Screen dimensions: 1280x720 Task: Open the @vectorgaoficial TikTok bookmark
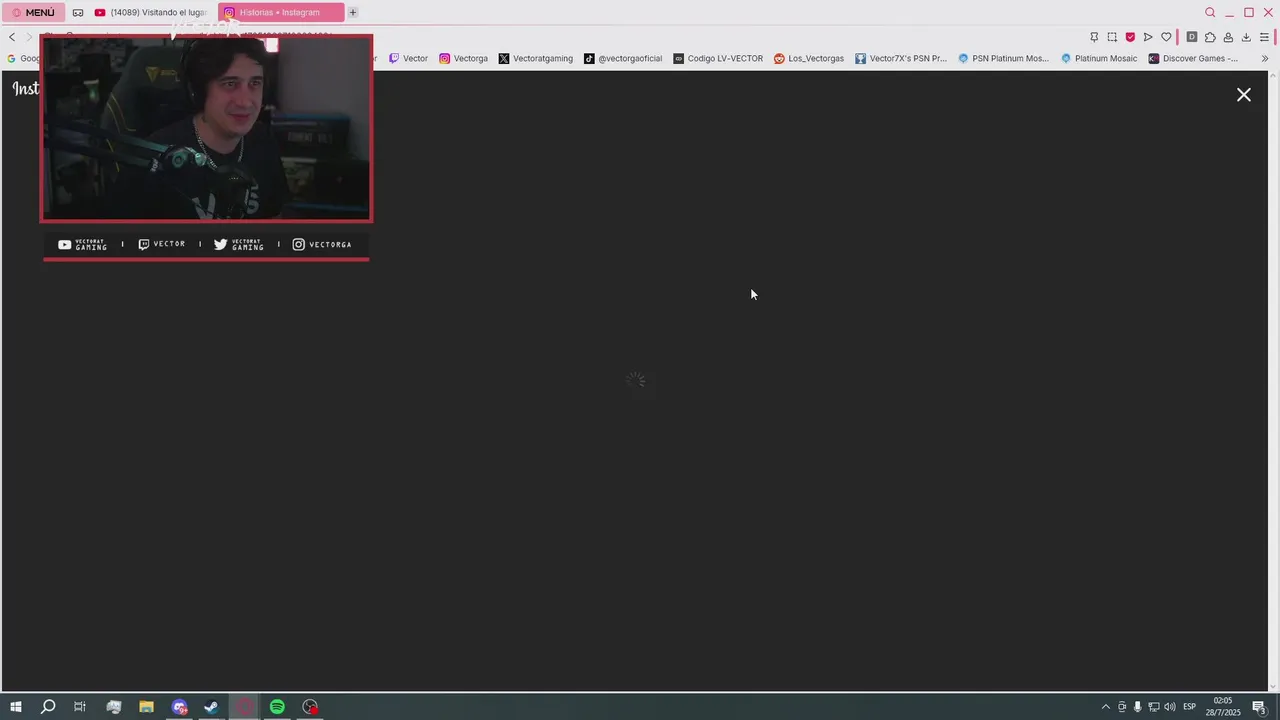coord(623,58)
